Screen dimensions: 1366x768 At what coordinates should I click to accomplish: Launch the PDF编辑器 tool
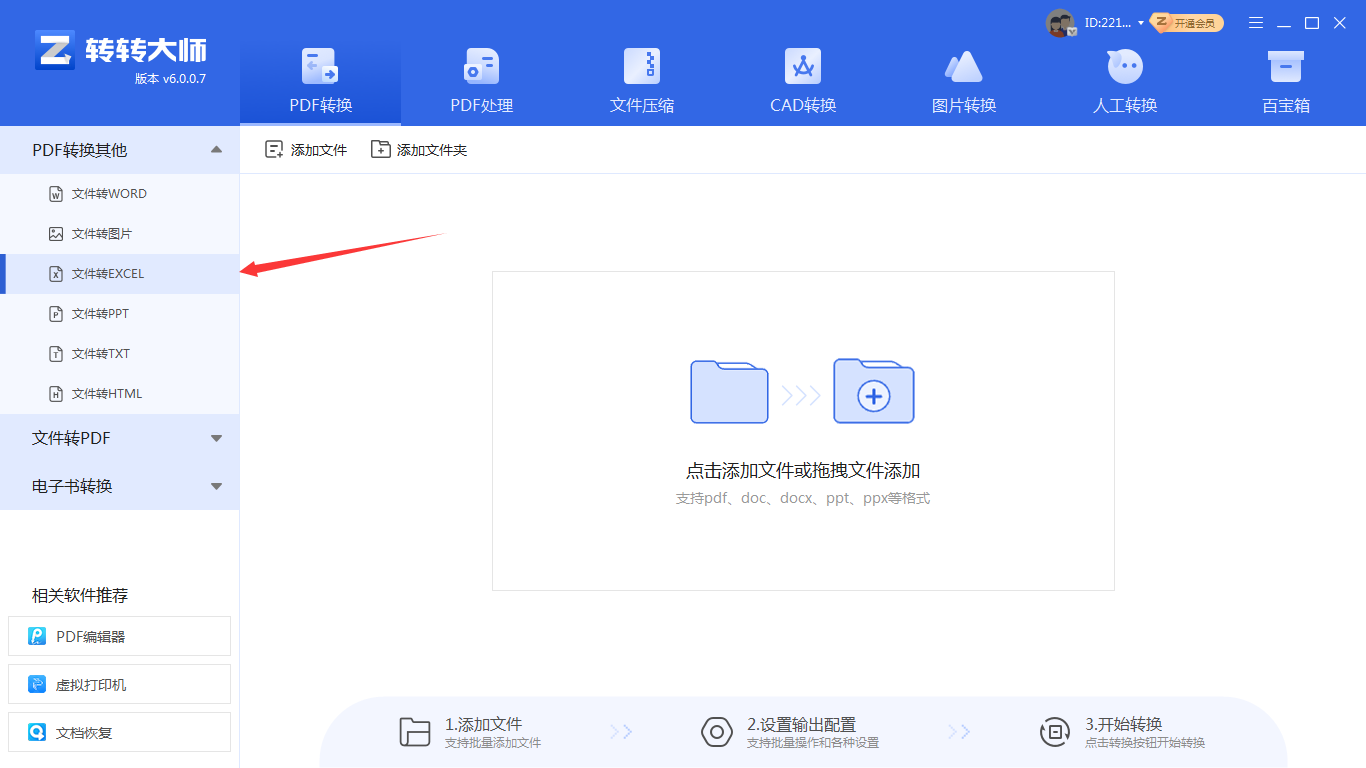[119, 636]
